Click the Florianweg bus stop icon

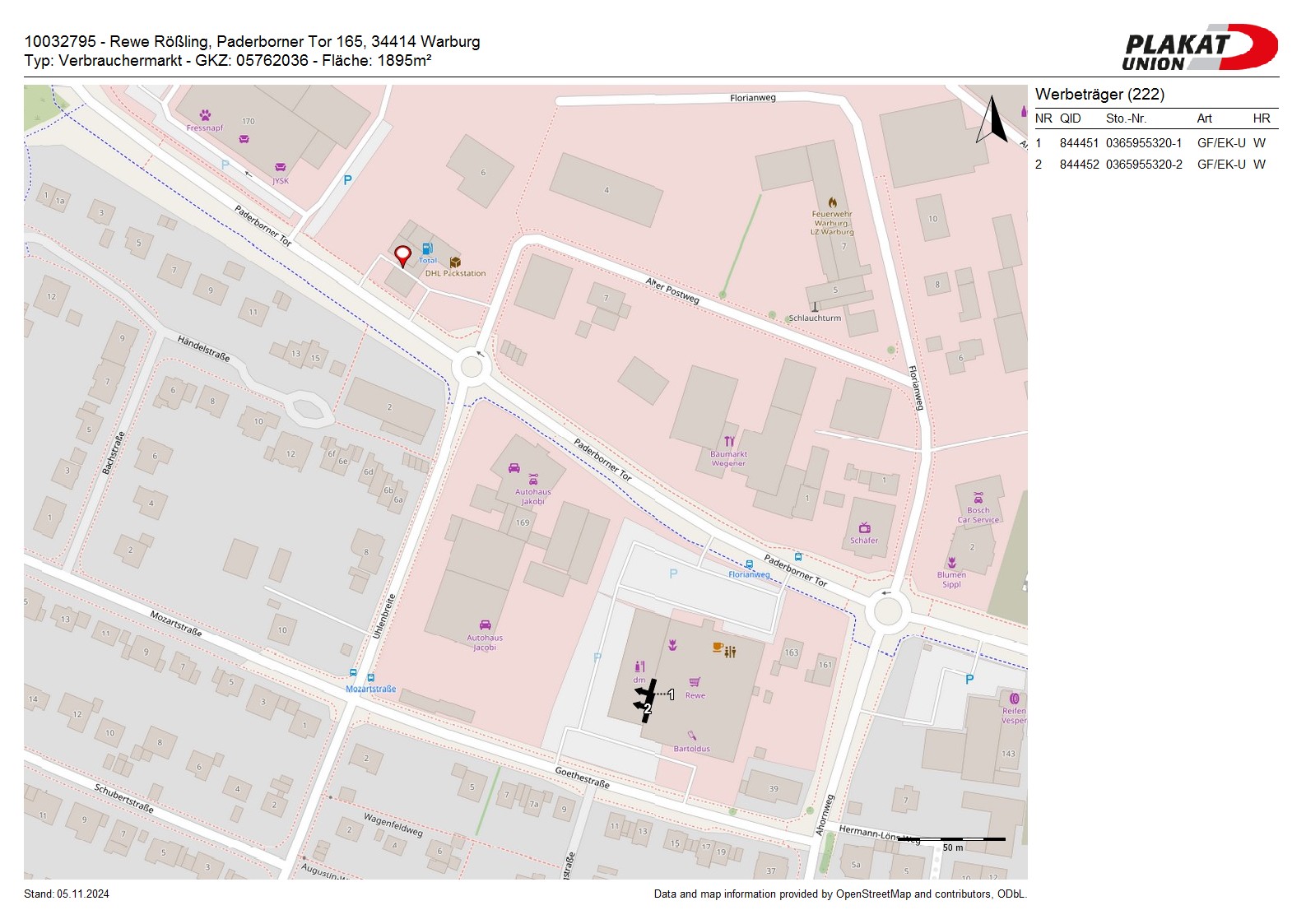point(749,564)
